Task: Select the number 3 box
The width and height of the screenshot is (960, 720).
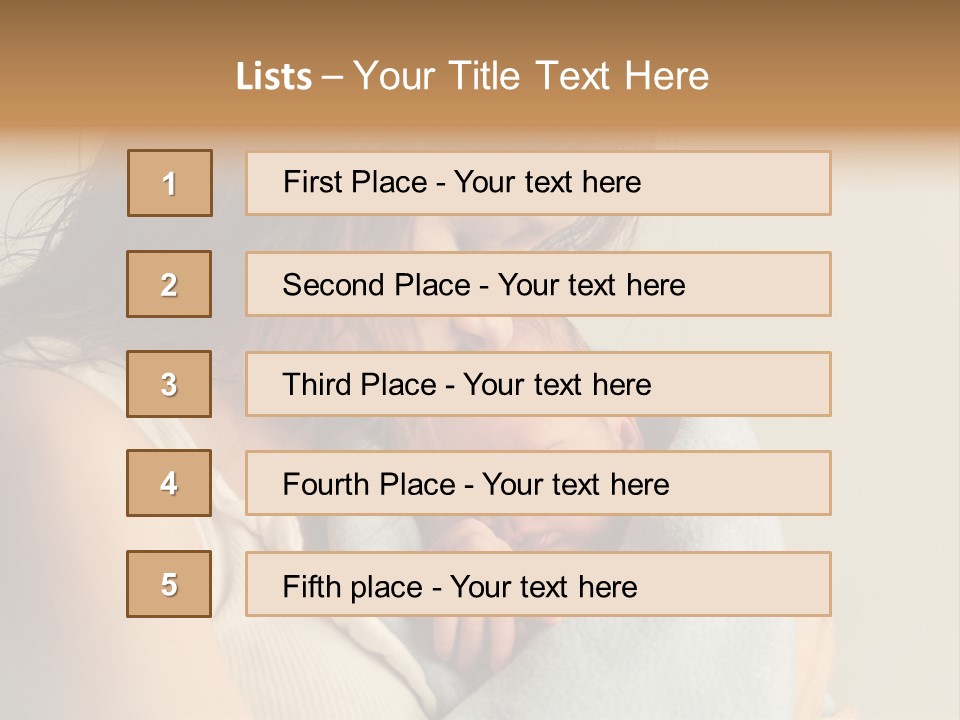Action: (169, 384)
